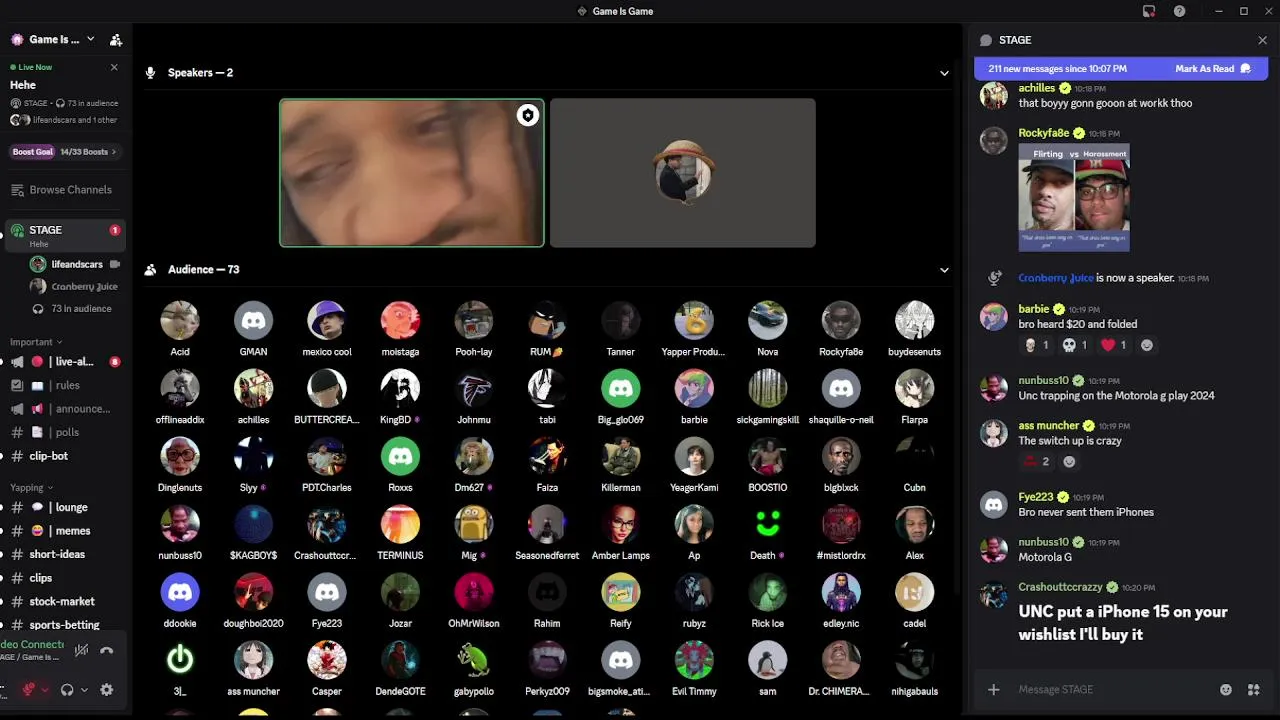
Task: Click lifeandscars speaker in channel list
Action: pyautogui.click(x=76, y=264)
